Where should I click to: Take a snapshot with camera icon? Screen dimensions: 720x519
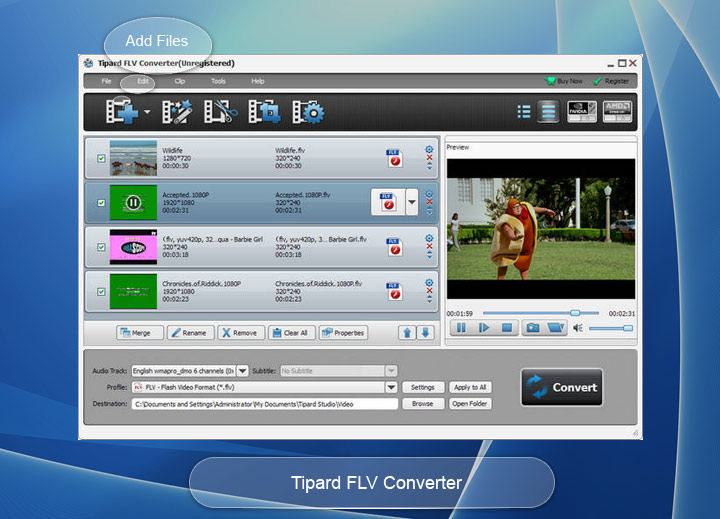[533, 327]
